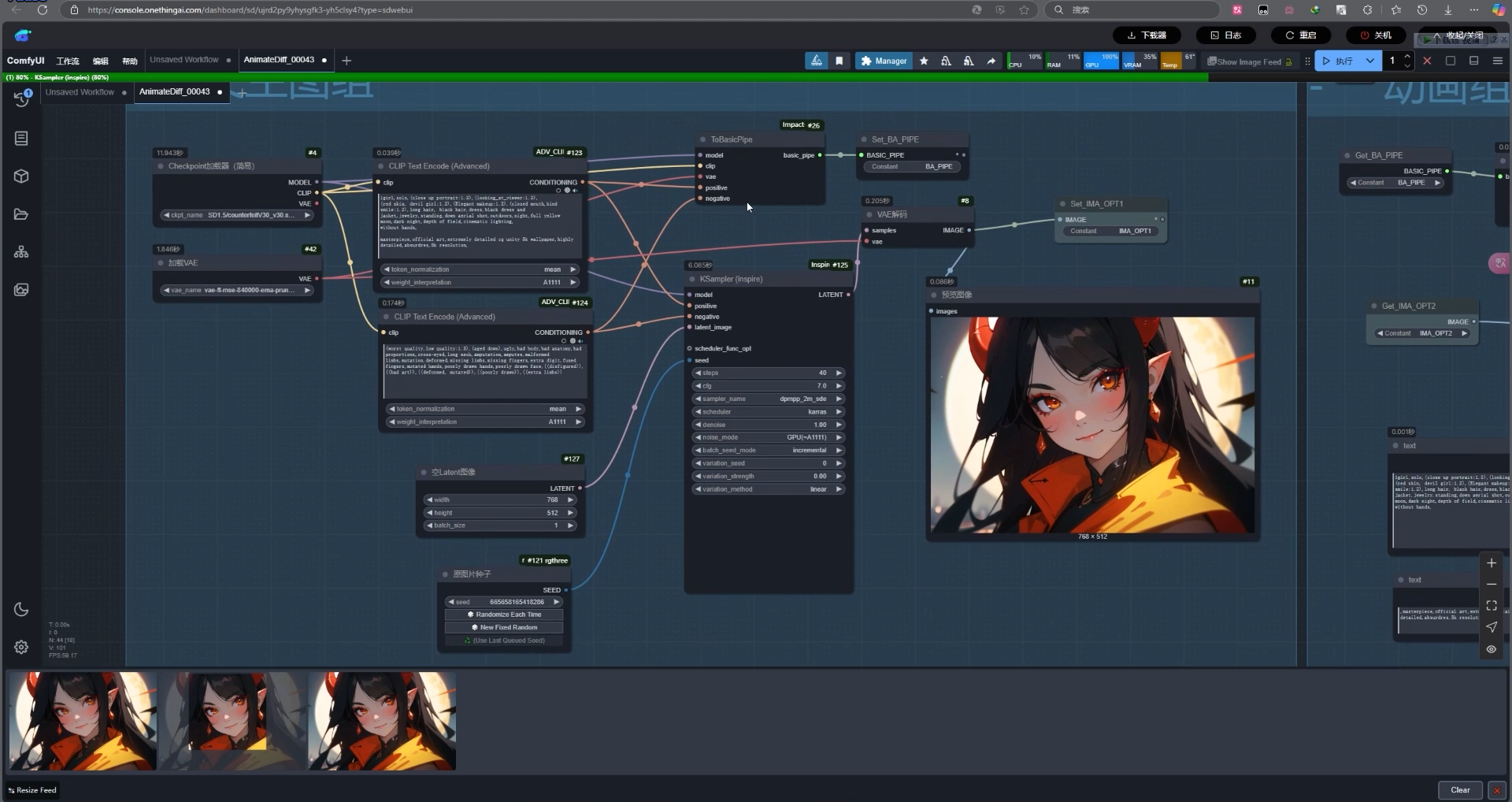Viewport: 1512px width, 802px height.
Task: Open the node tree hierarchy sidebar icon
Action: point(21,252)
